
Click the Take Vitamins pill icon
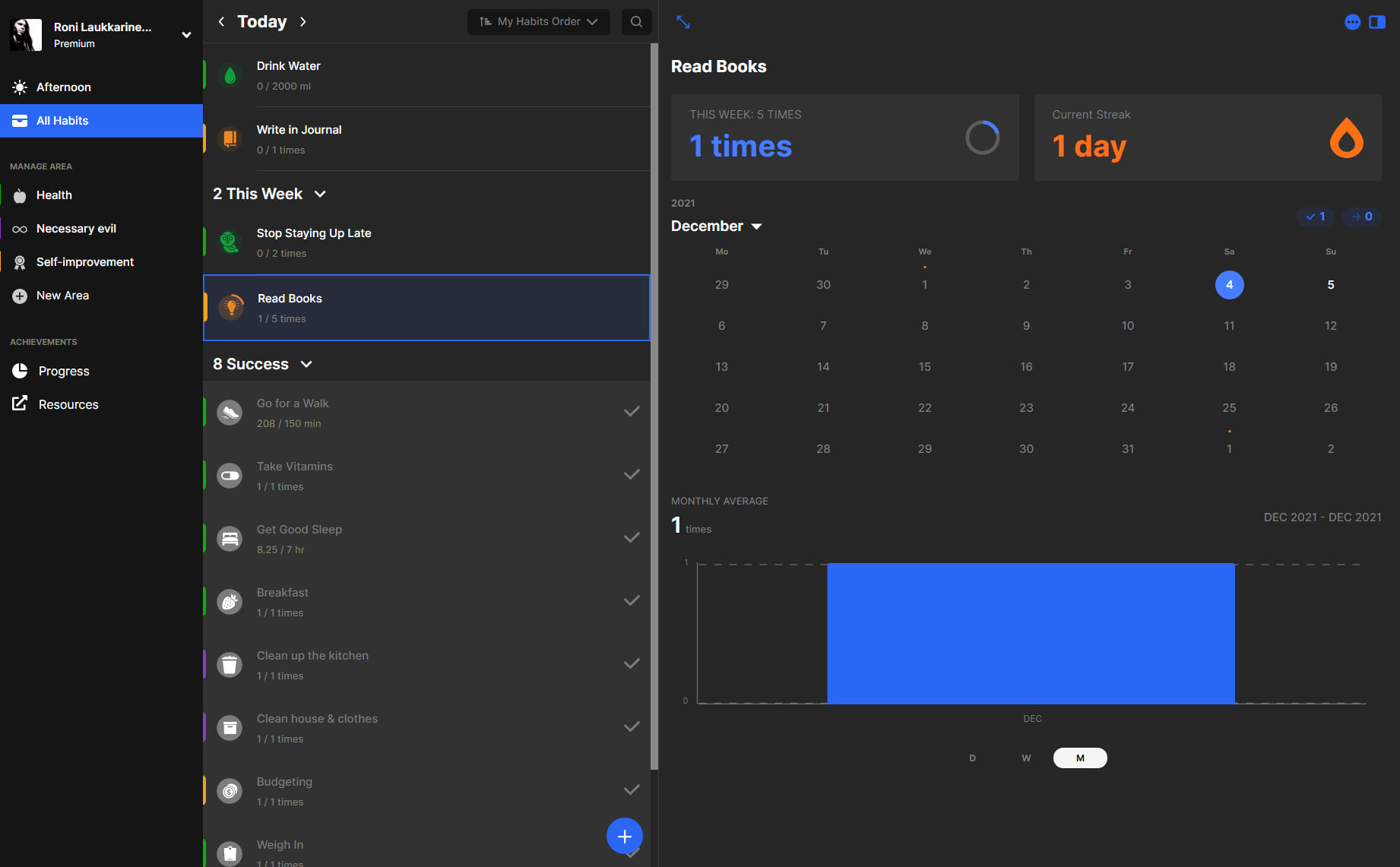tap(230, 476)
